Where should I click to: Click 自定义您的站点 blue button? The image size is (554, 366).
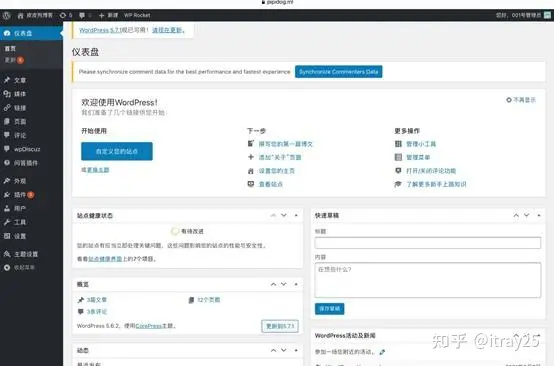pos(117,151)
